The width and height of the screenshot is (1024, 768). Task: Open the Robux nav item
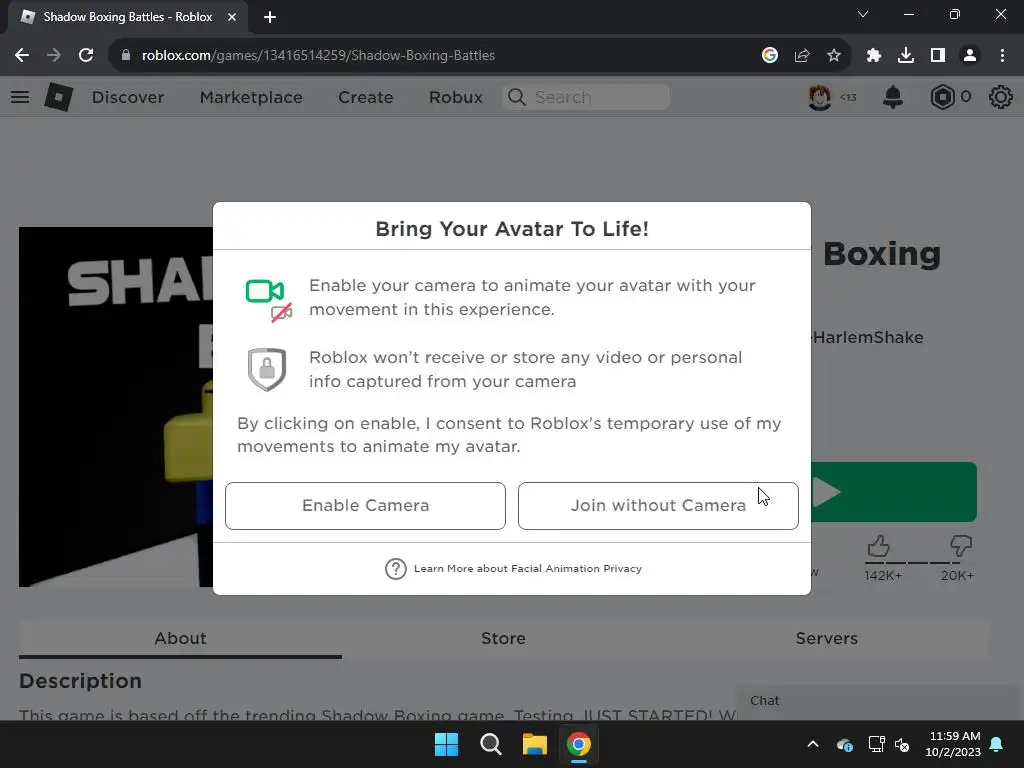click(456, 97)
